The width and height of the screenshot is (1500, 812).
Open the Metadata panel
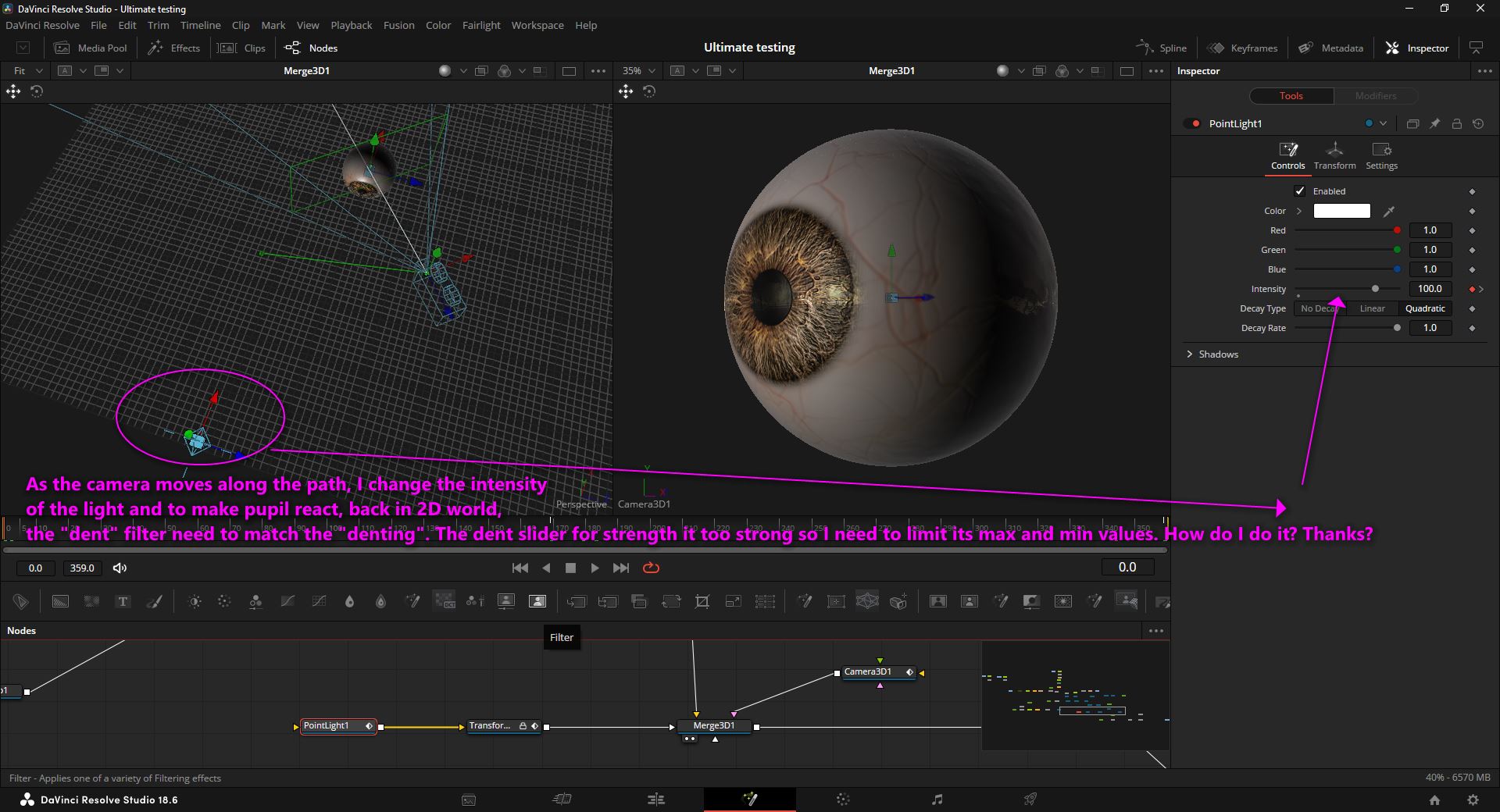[1331, 48]
